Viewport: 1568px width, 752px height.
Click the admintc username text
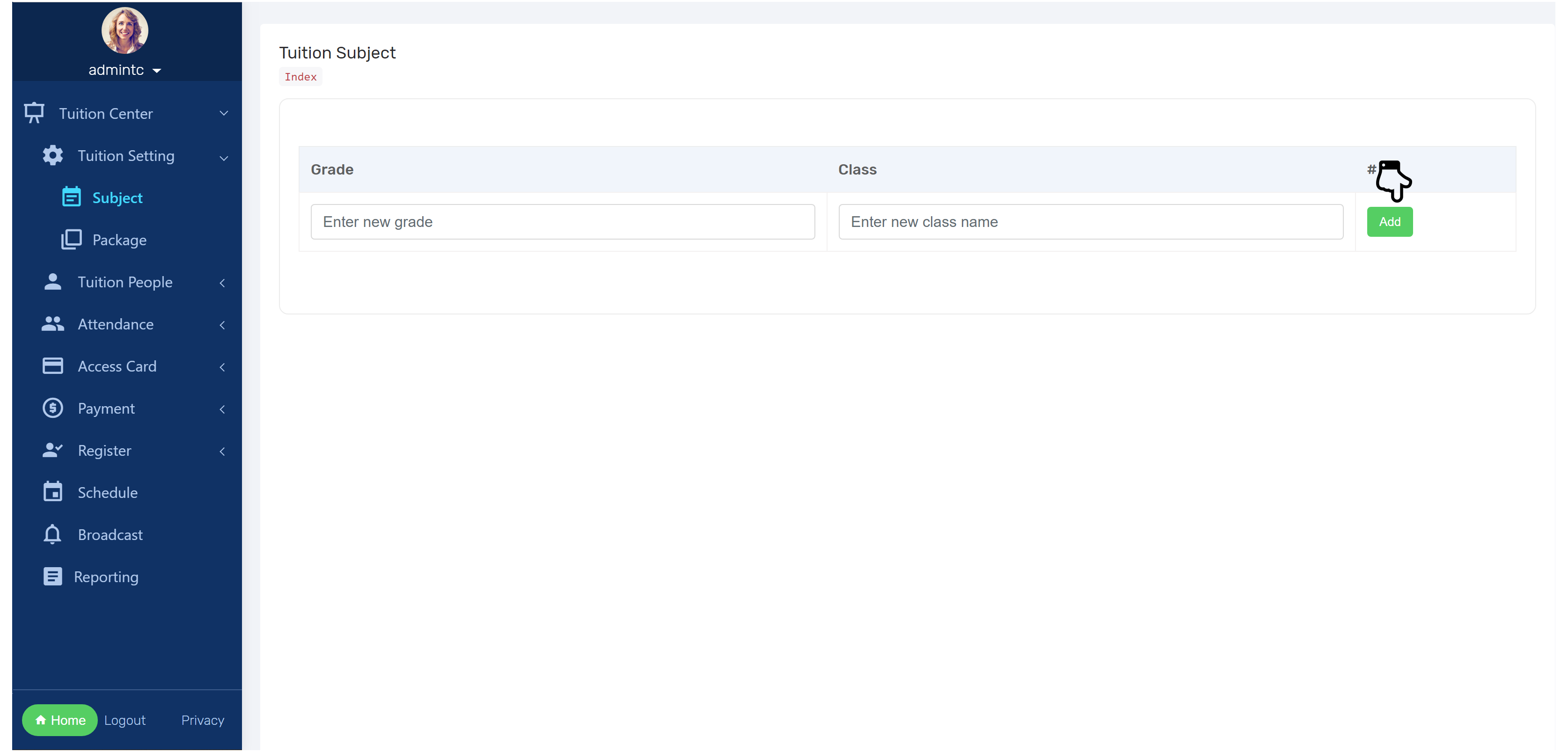(116, 70)
